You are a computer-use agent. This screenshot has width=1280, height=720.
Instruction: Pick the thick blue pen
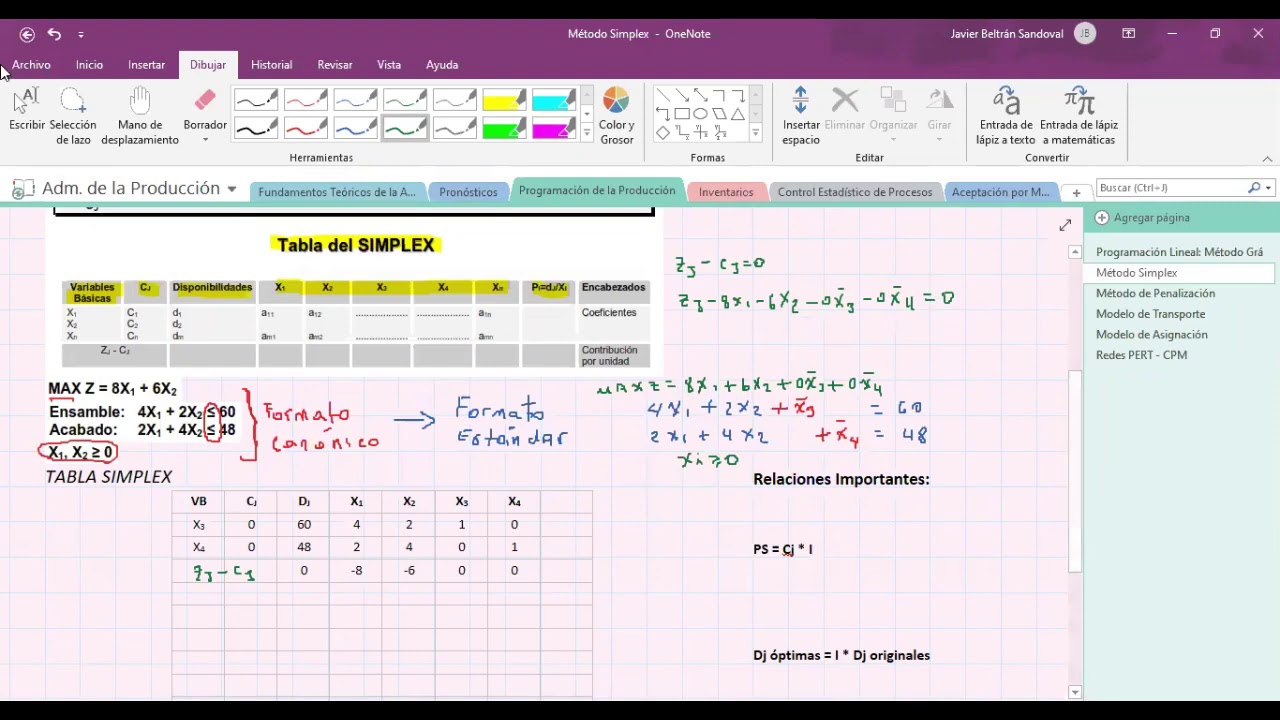(x=355, y=129)
